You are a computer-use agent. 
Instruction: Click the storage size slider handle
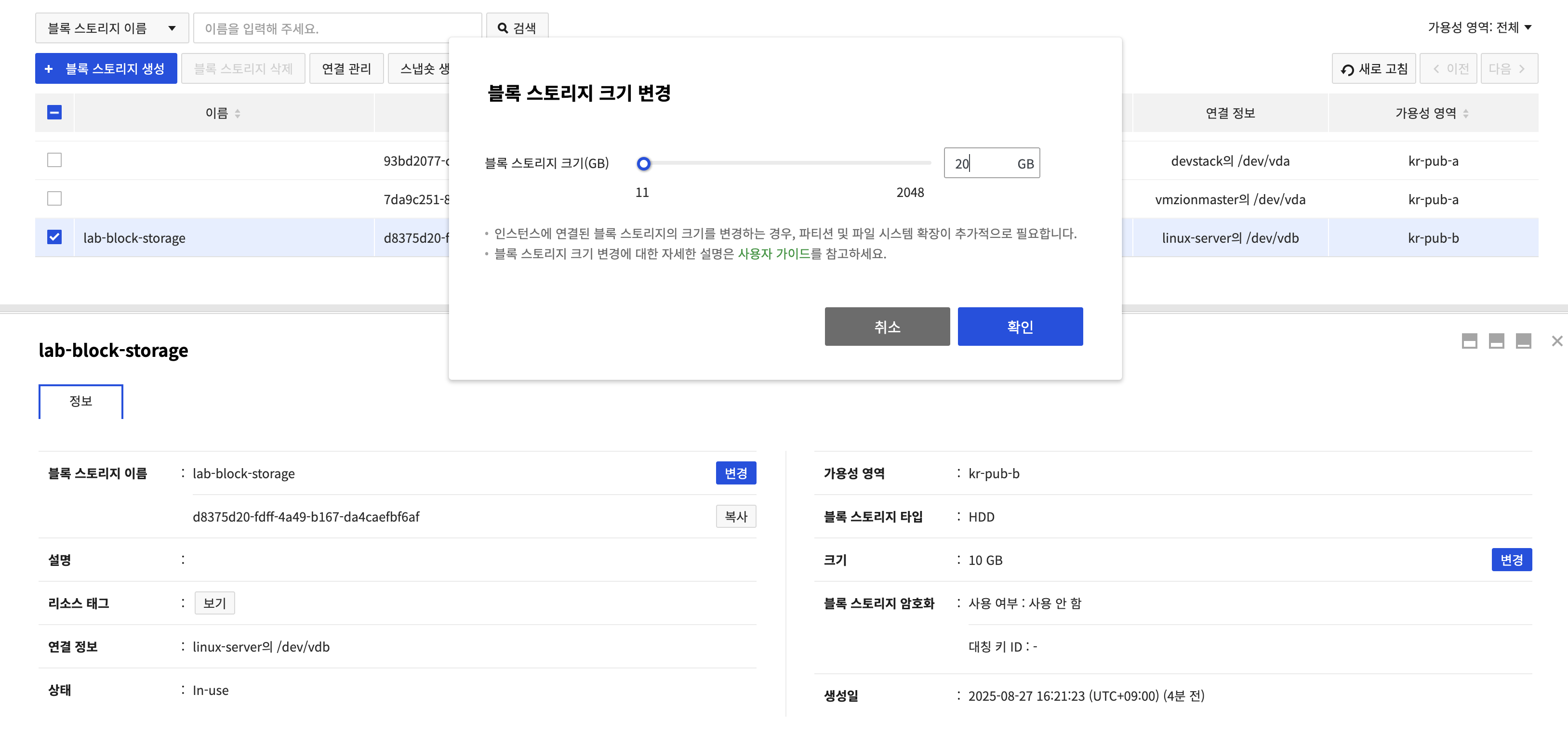[643, 164]
